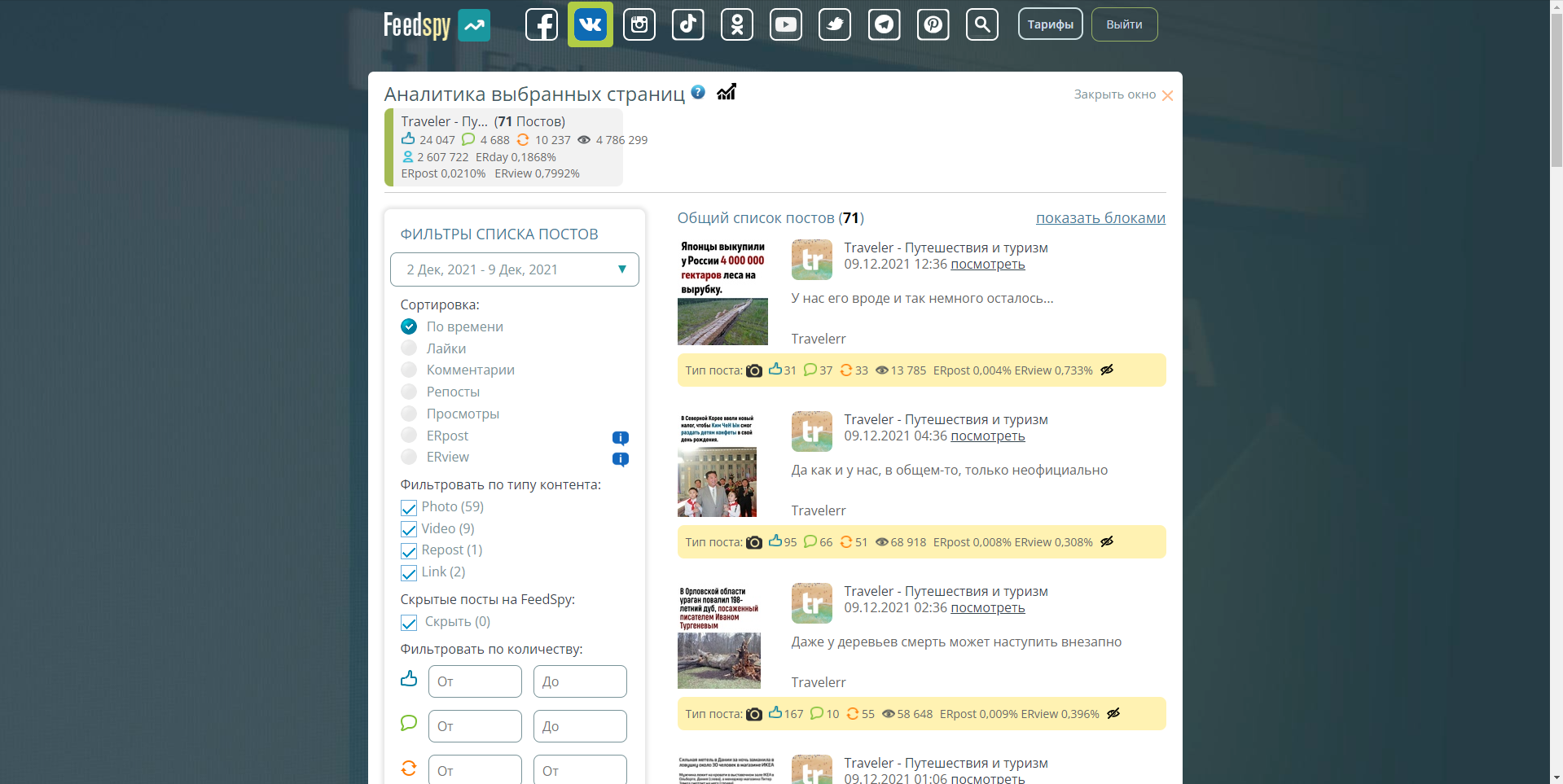Uncheck the Video (9) filter
Image resolution: width=1563 pixels, height=784 pixels.
click(409, 529)
